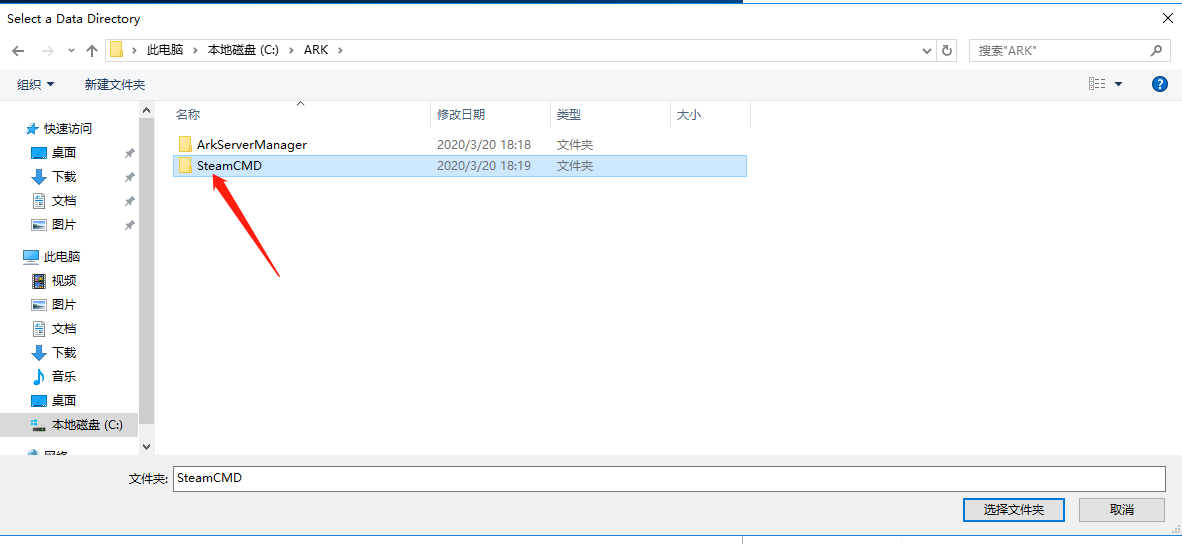Open the 组织 menu

[x=35, y=84]
